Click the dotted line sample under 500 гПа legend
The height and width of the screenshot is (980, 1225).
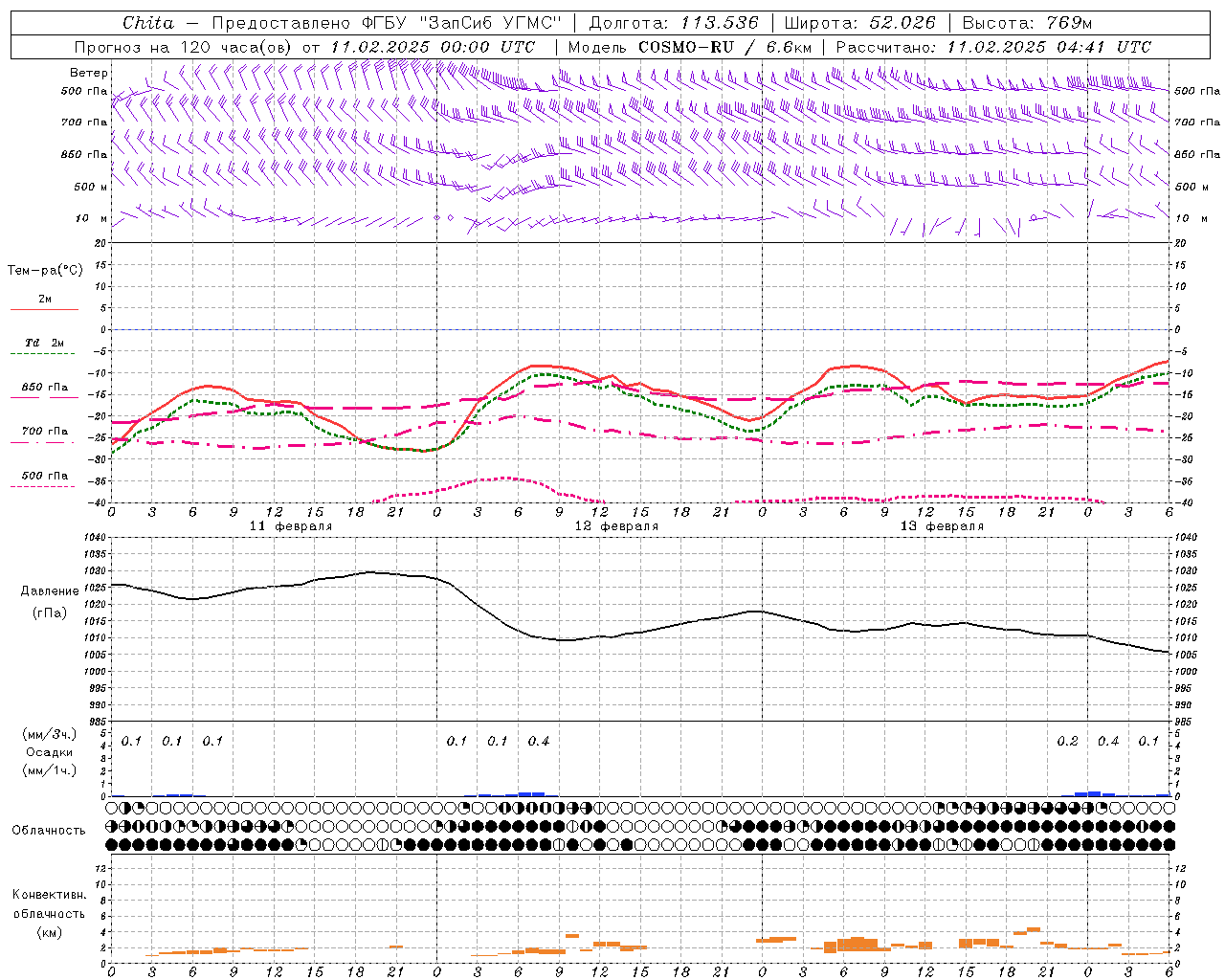point(44,486)
